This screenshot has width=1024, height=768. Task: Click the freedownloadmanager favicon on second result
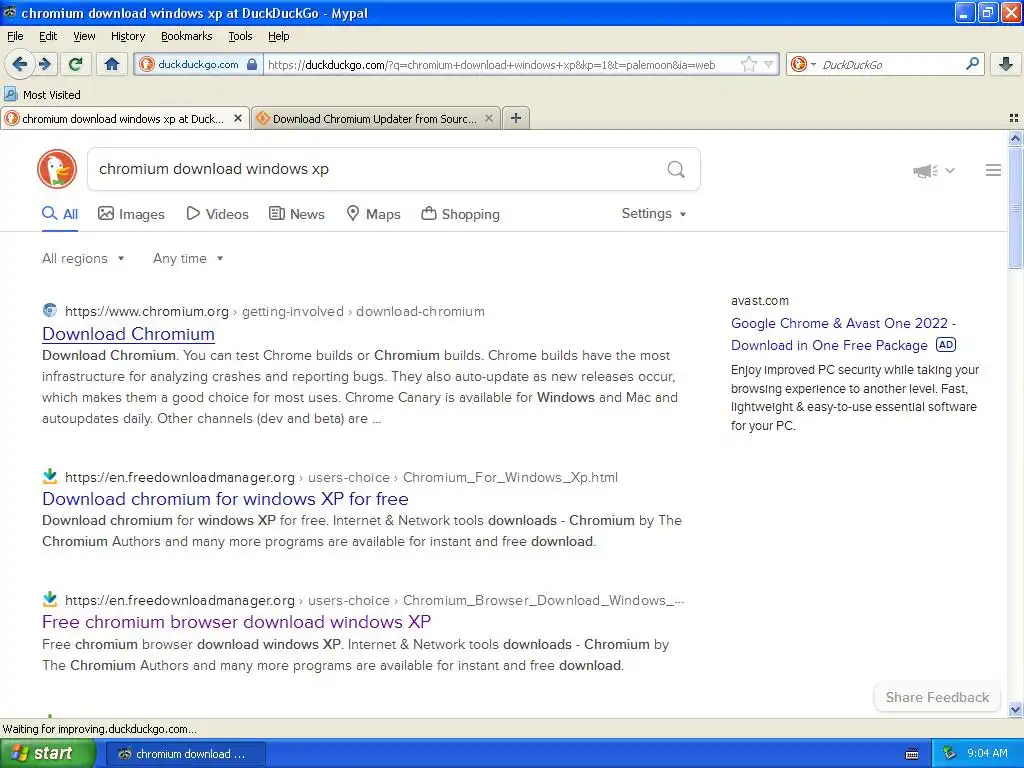(x=50, y=476)
